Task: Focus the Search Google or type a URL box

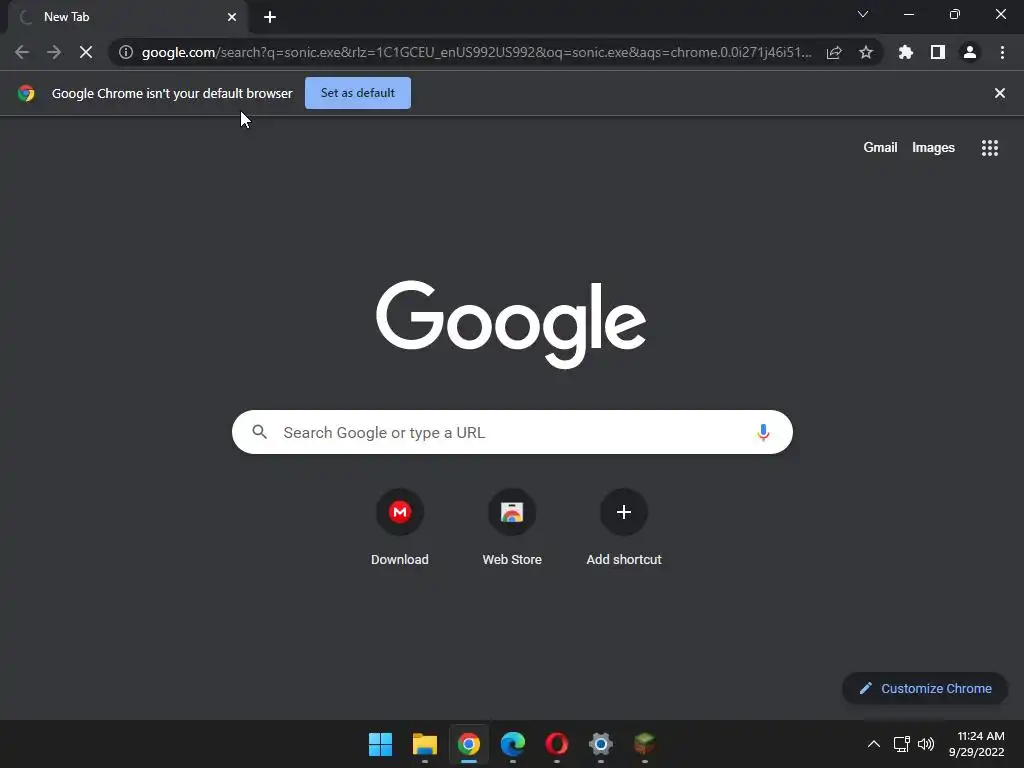Action: tap(512, 432)
